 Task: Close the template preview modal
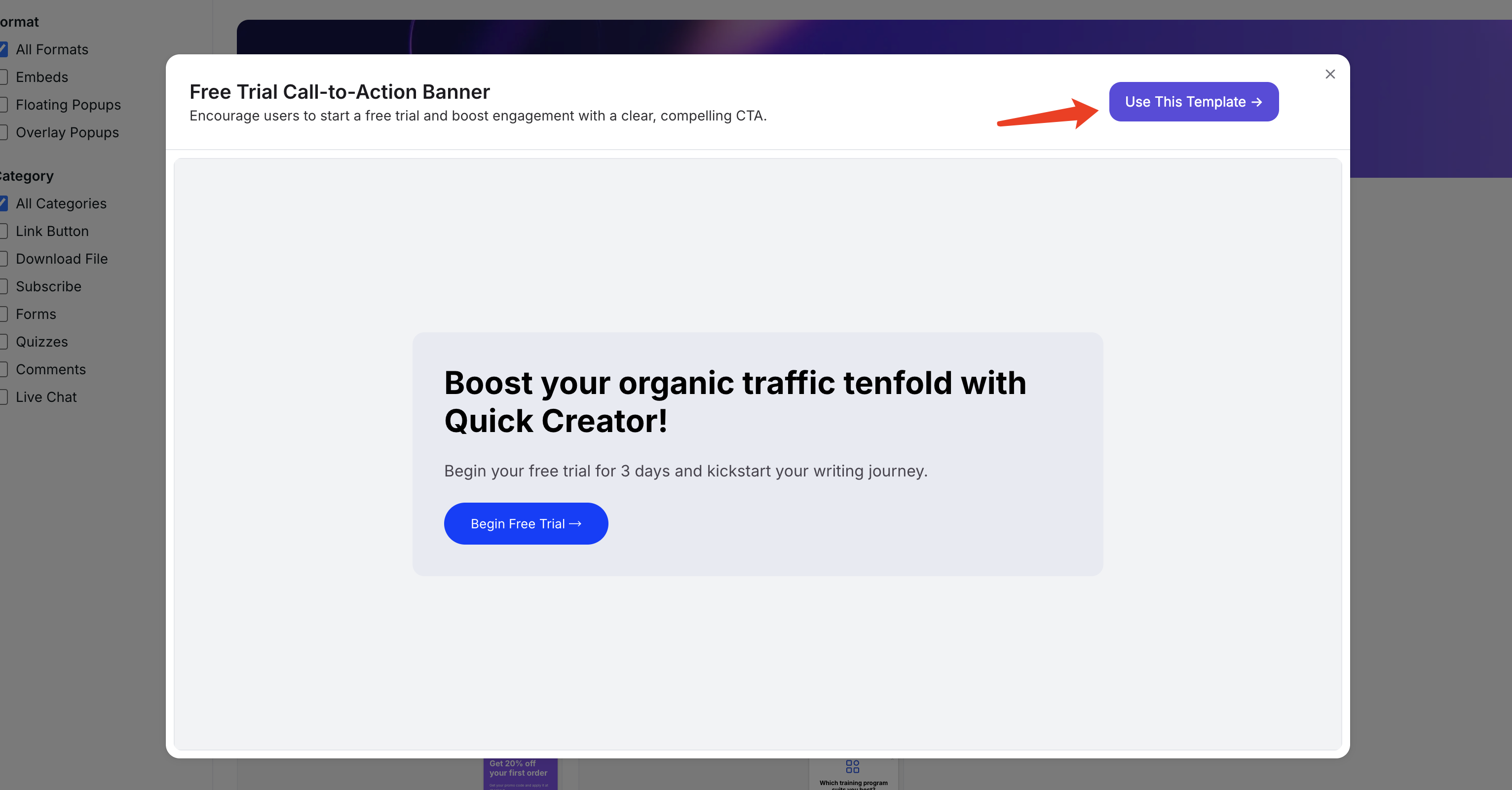pyautogui.click(x=1329, y=74)
